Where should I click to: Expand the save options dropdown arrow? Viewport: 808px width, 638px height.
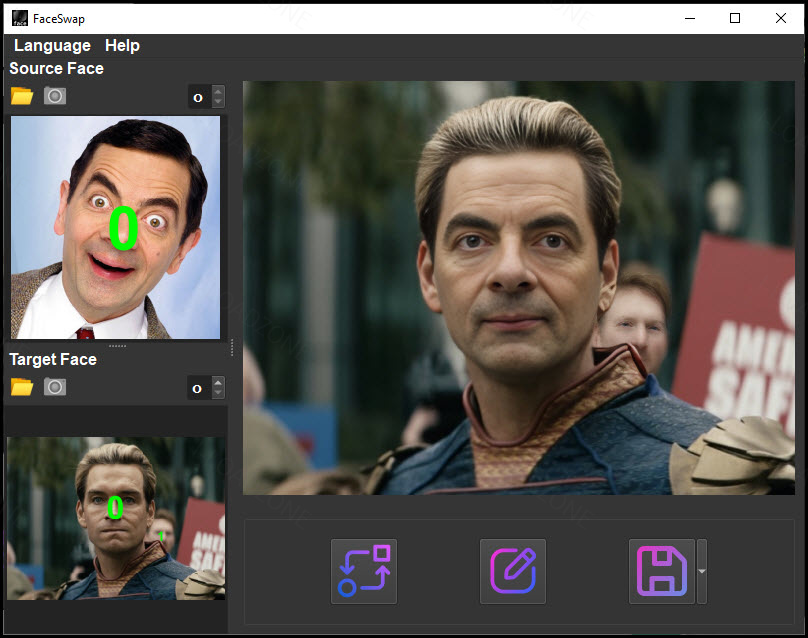702,571
